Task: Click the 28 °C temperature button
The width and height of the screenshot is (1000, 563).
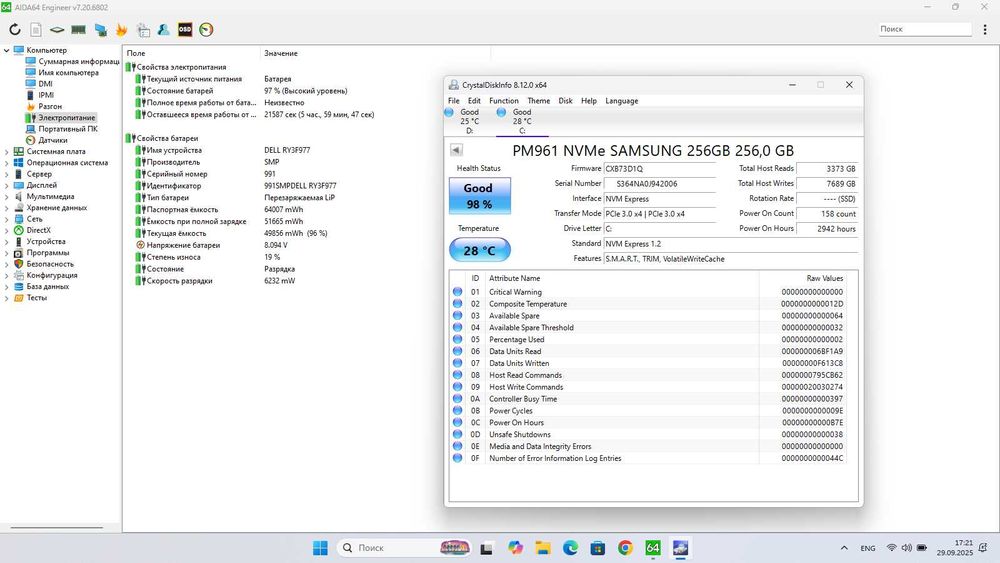Action: (x=478, y=251)
